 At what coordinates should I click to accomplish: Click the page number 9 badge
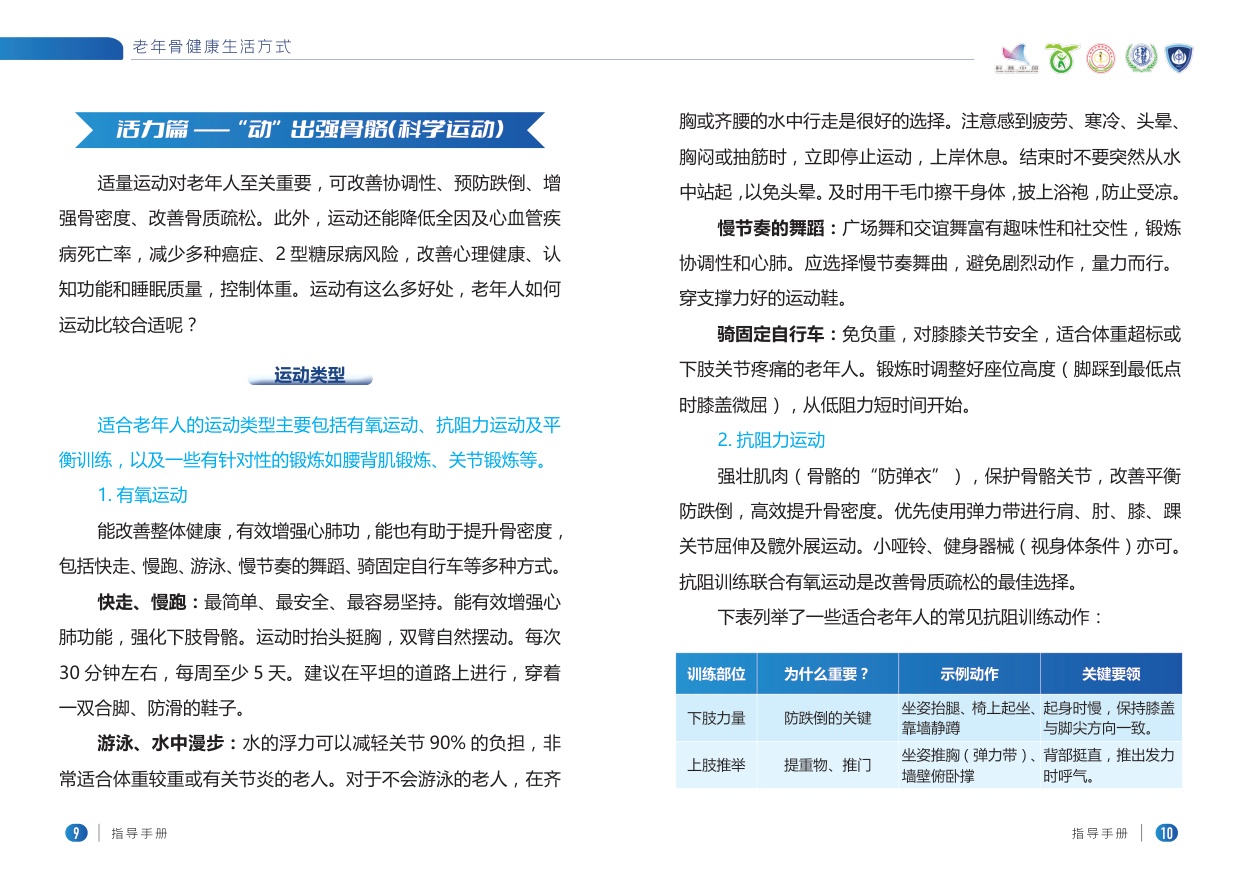75,834
